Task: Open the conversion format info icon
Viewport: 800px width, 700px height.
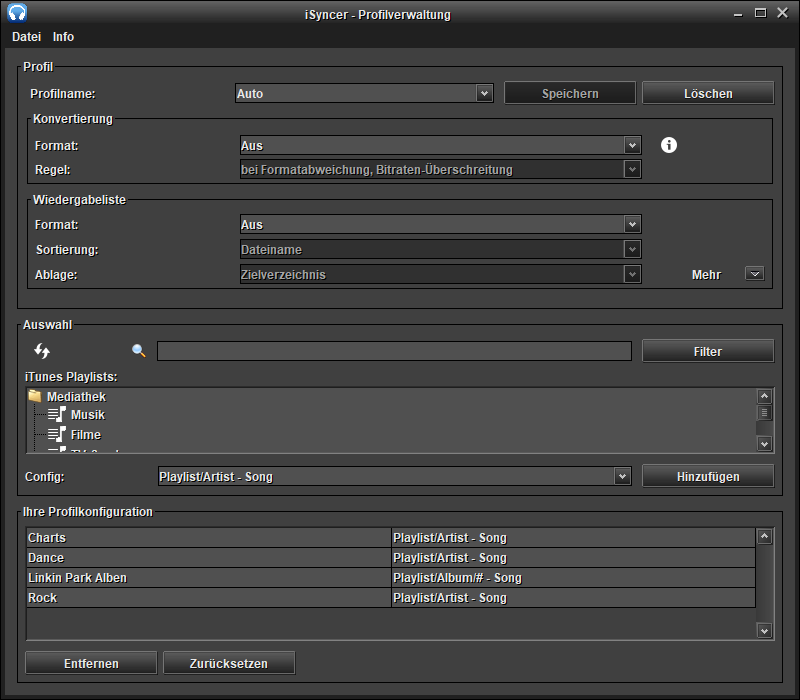Action: [x=668, y=145]
